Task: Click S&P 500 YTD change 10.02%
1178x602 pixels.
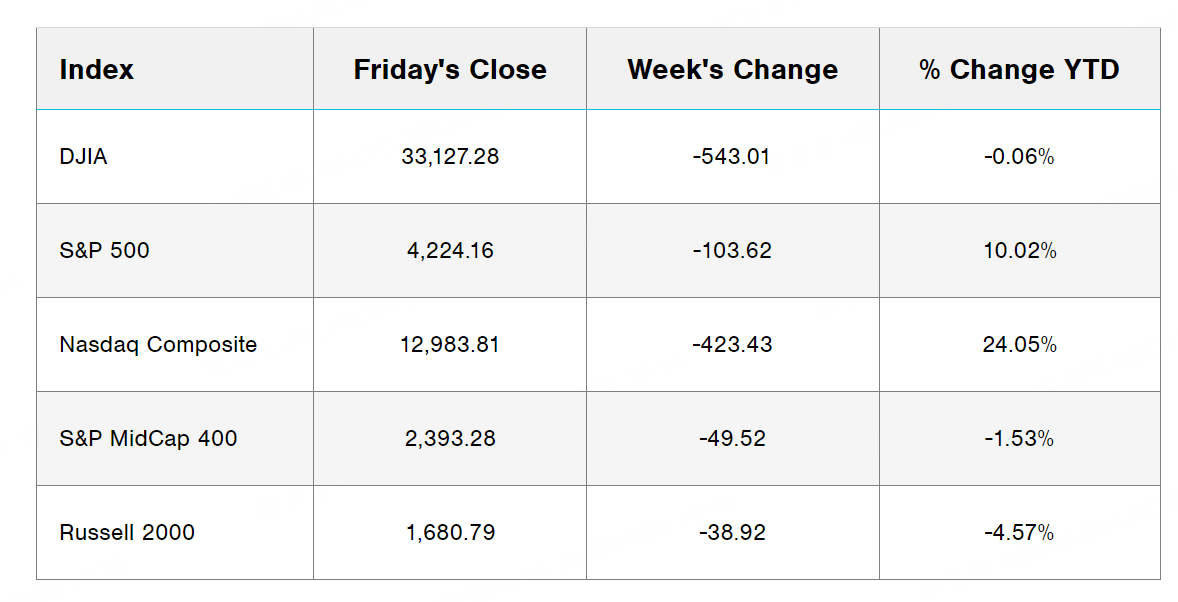Action: coord(1019,251)
